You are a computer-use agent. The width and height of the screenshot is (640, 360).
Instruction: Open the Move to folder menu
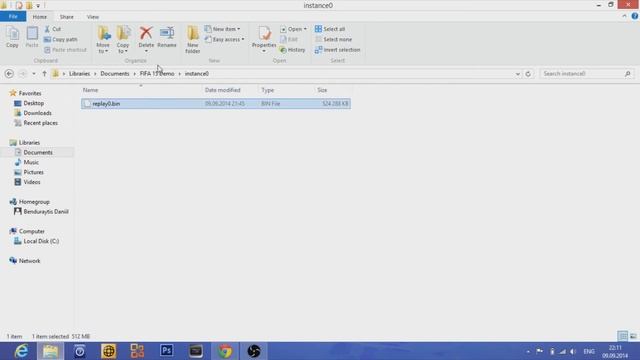click(103, 40)
